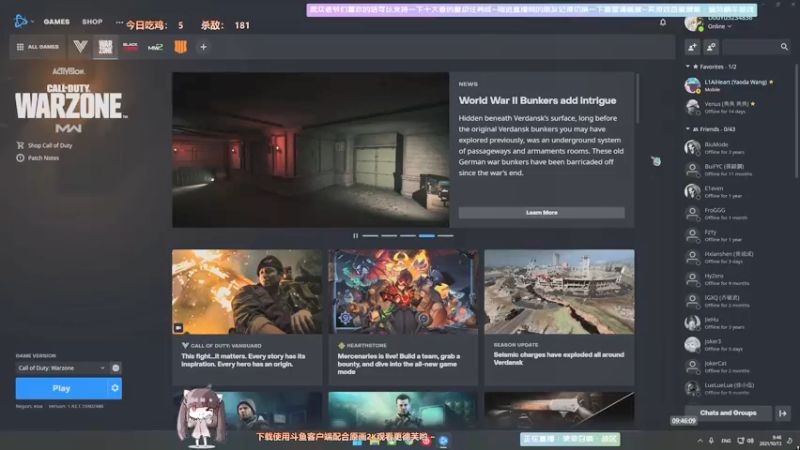Jump to last carousel slide indicator
Screen dimensions: 800x450
tap(445, 236)
